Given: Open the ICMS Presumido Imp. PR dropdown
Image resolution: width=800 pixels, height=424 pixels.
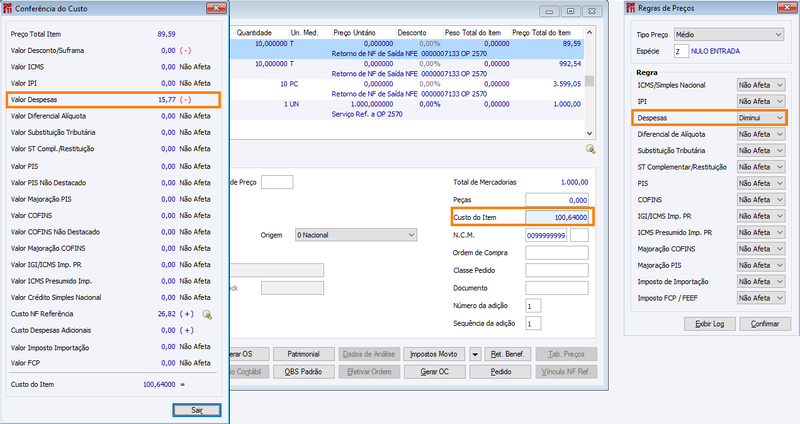Looking at the screenshot, I should click(761, 232).
